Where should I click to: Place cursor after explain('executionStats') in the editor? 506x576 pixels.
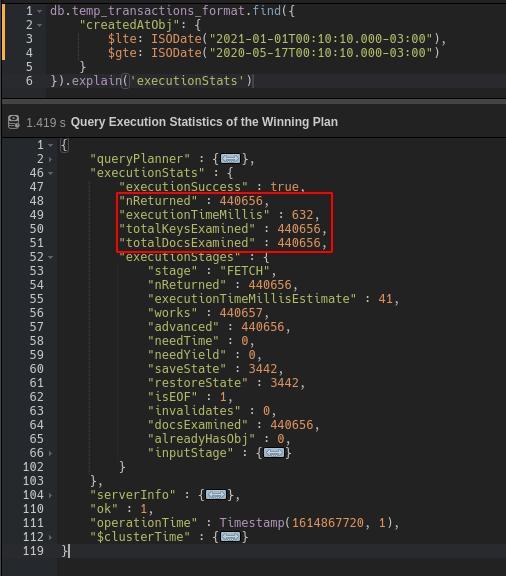pyautogui.click(x=254, y=80)
